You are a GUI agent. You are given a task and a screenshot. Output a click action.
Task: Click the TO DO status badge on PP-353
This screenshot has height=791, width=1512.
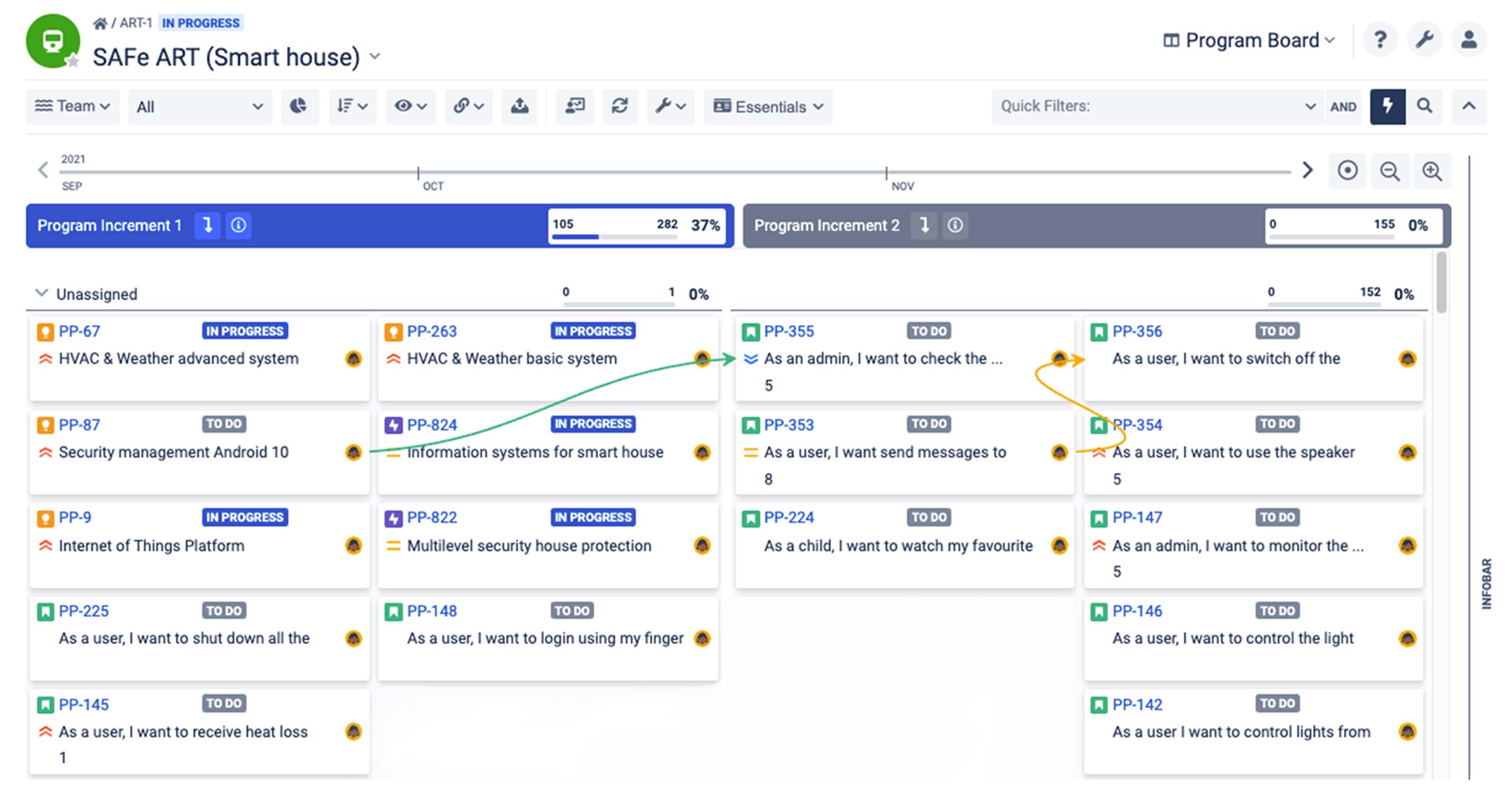(x=928, y=424)
